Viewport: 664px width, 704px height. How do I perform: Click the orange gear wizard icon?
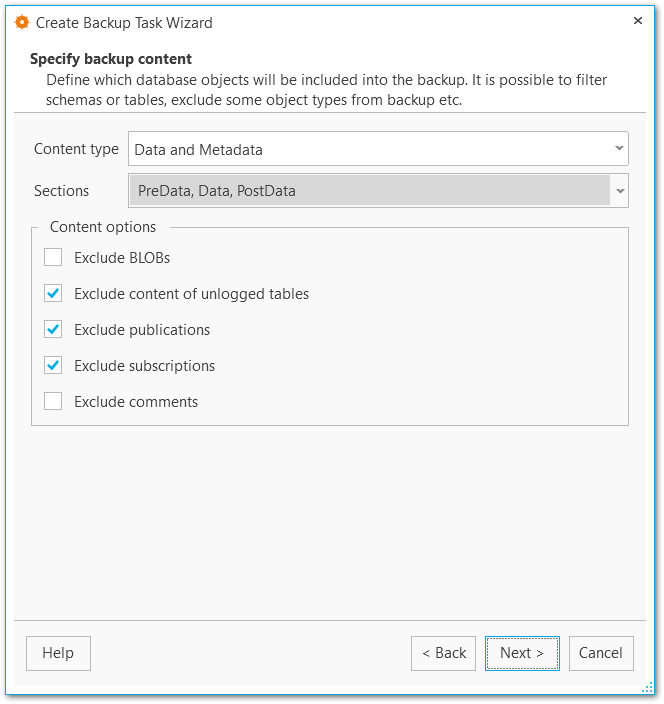click(x=22, y=22)
